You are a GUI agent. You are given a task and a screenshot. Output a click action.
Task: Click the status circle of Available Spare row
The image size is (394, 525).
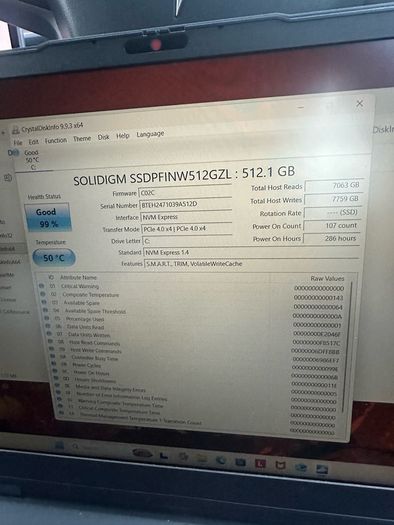tap(44, 302)
